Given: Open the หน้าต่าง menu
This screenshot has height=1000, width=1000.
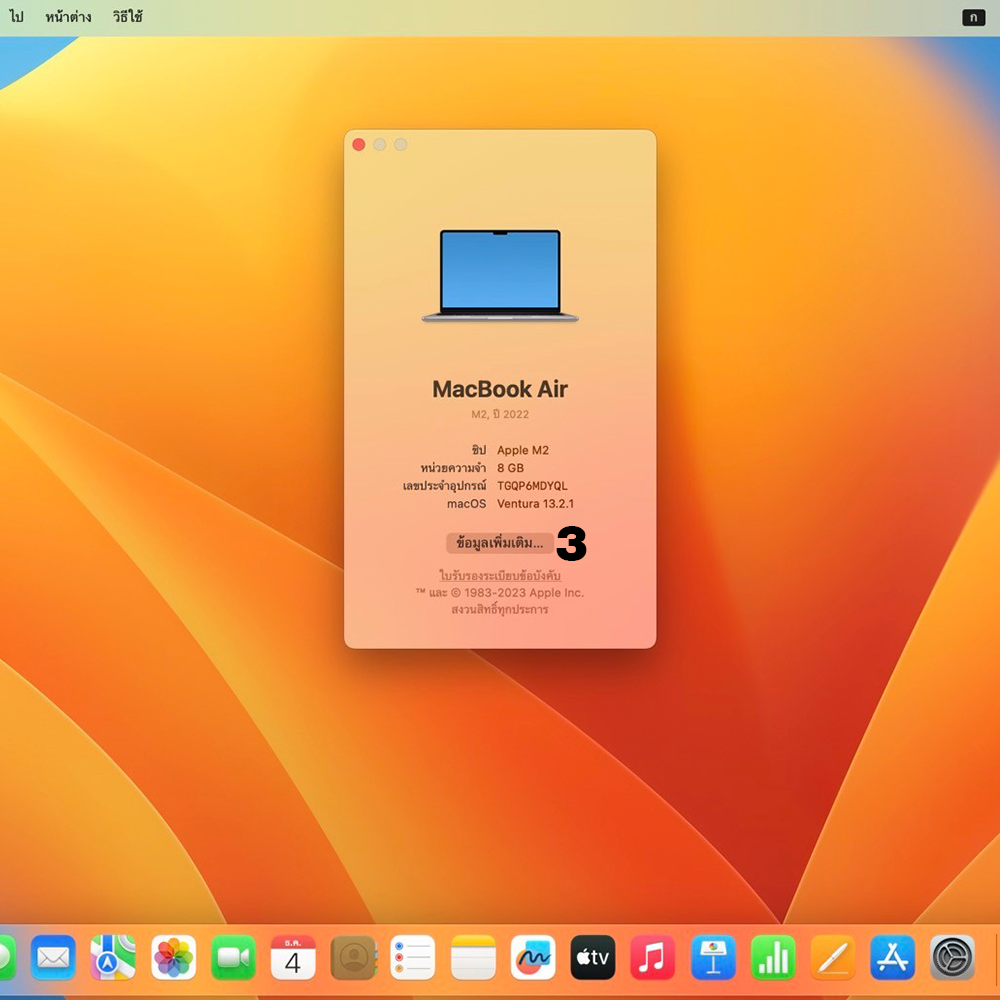Looking at the screenshot, I should pos(68,17).
